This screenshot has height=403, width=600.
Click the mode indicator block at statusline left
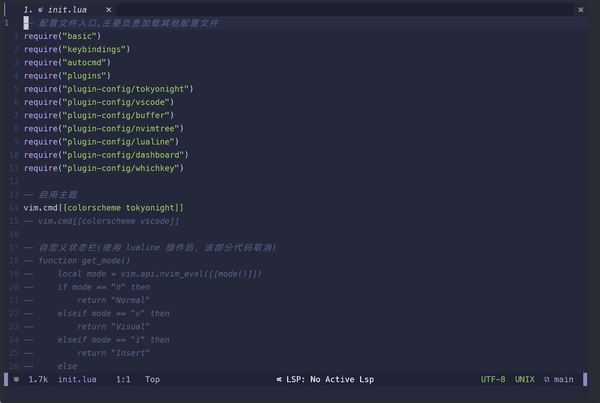tap(16, 380)
